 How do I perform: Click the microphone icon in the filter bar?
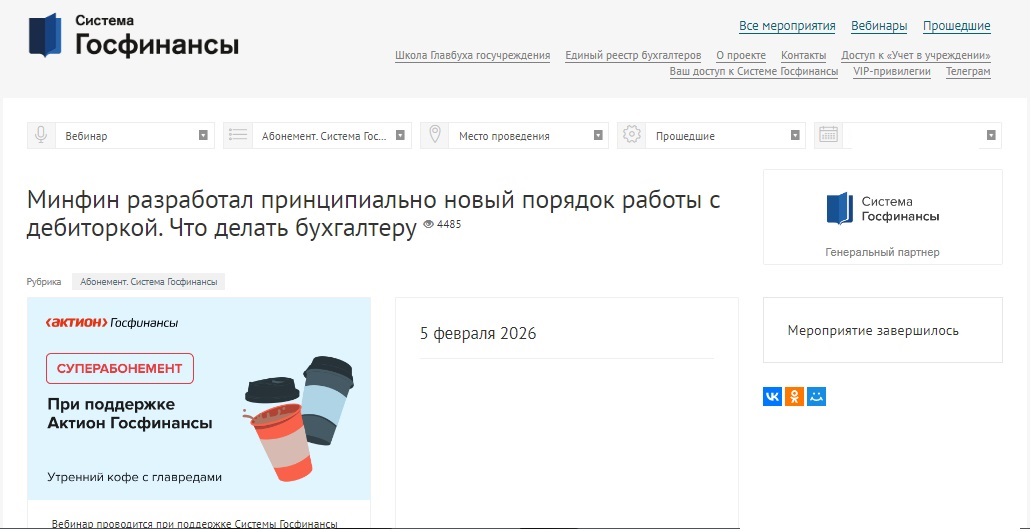pos(41,136)
